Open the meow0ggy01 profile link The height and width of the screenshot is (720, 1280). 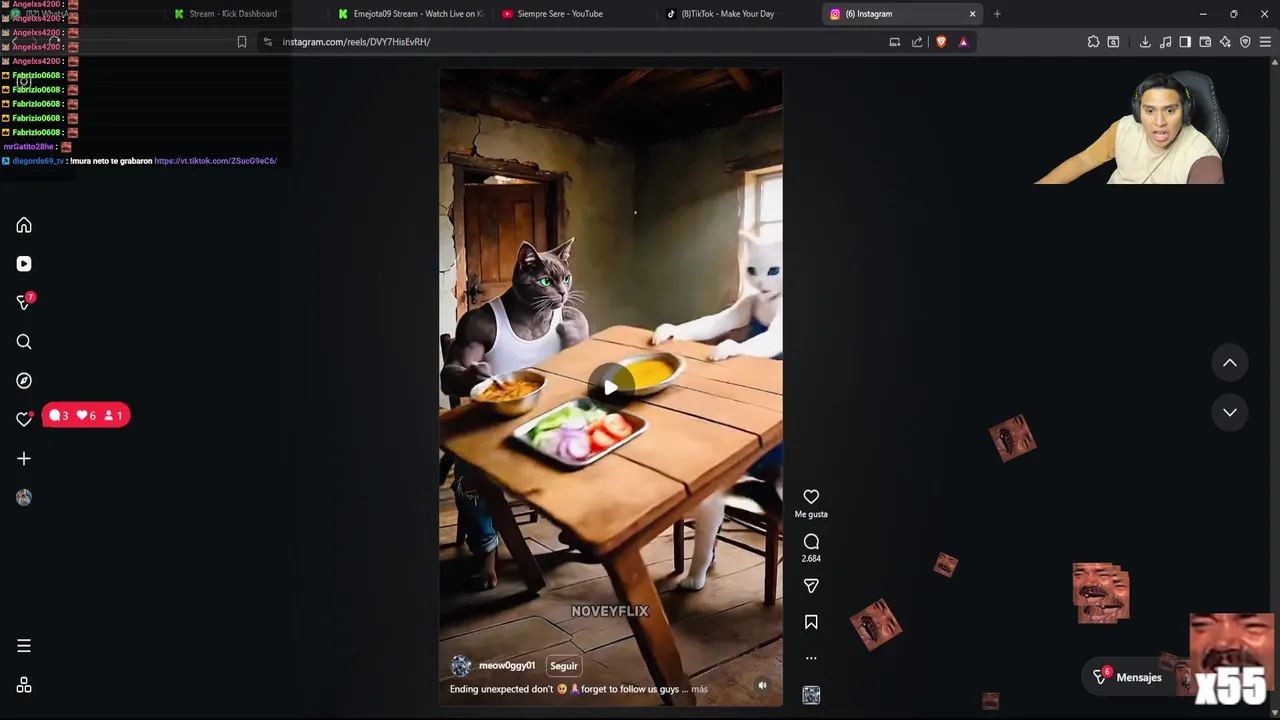[x=507, y=666]
